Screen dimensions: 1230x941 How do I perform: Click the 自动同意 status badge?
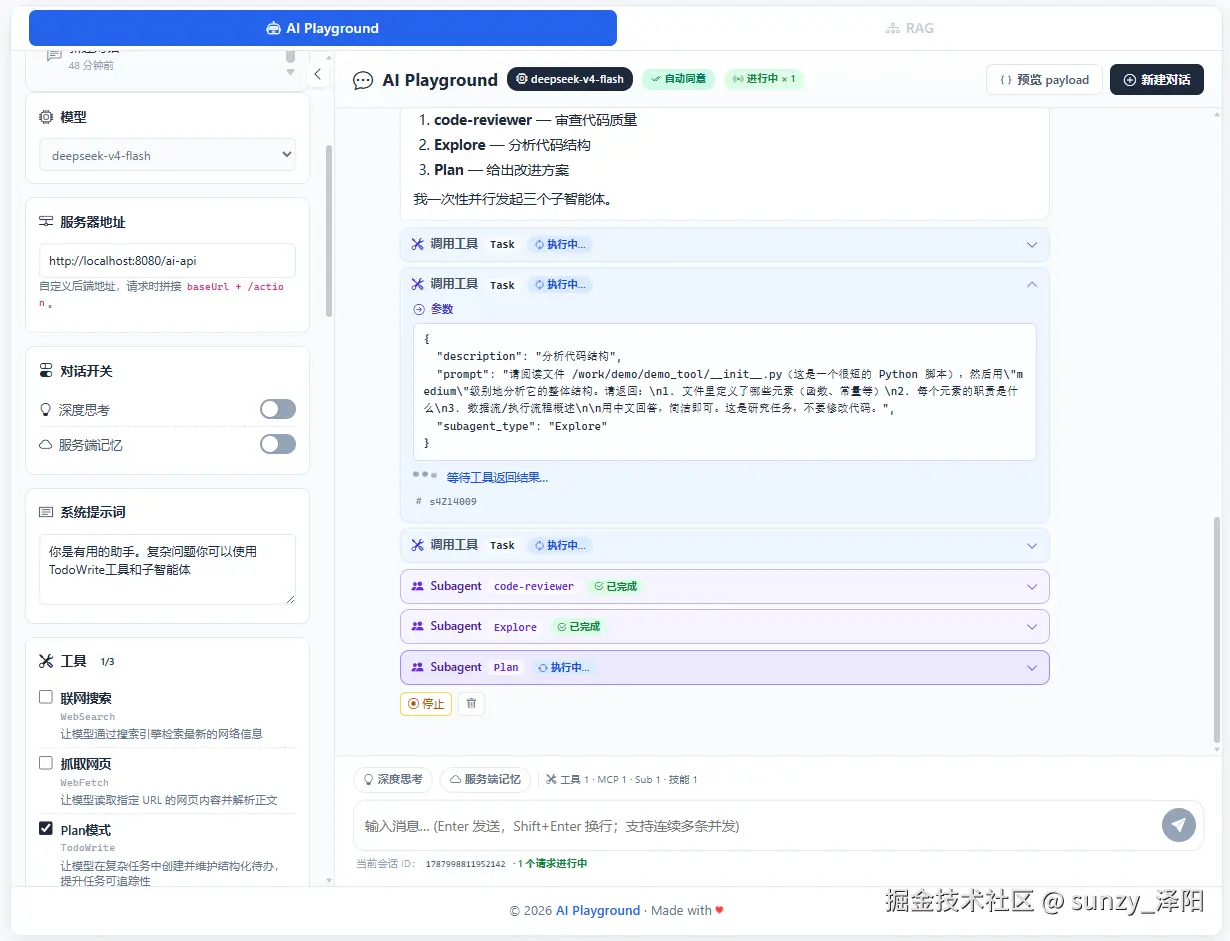(678, 79)
